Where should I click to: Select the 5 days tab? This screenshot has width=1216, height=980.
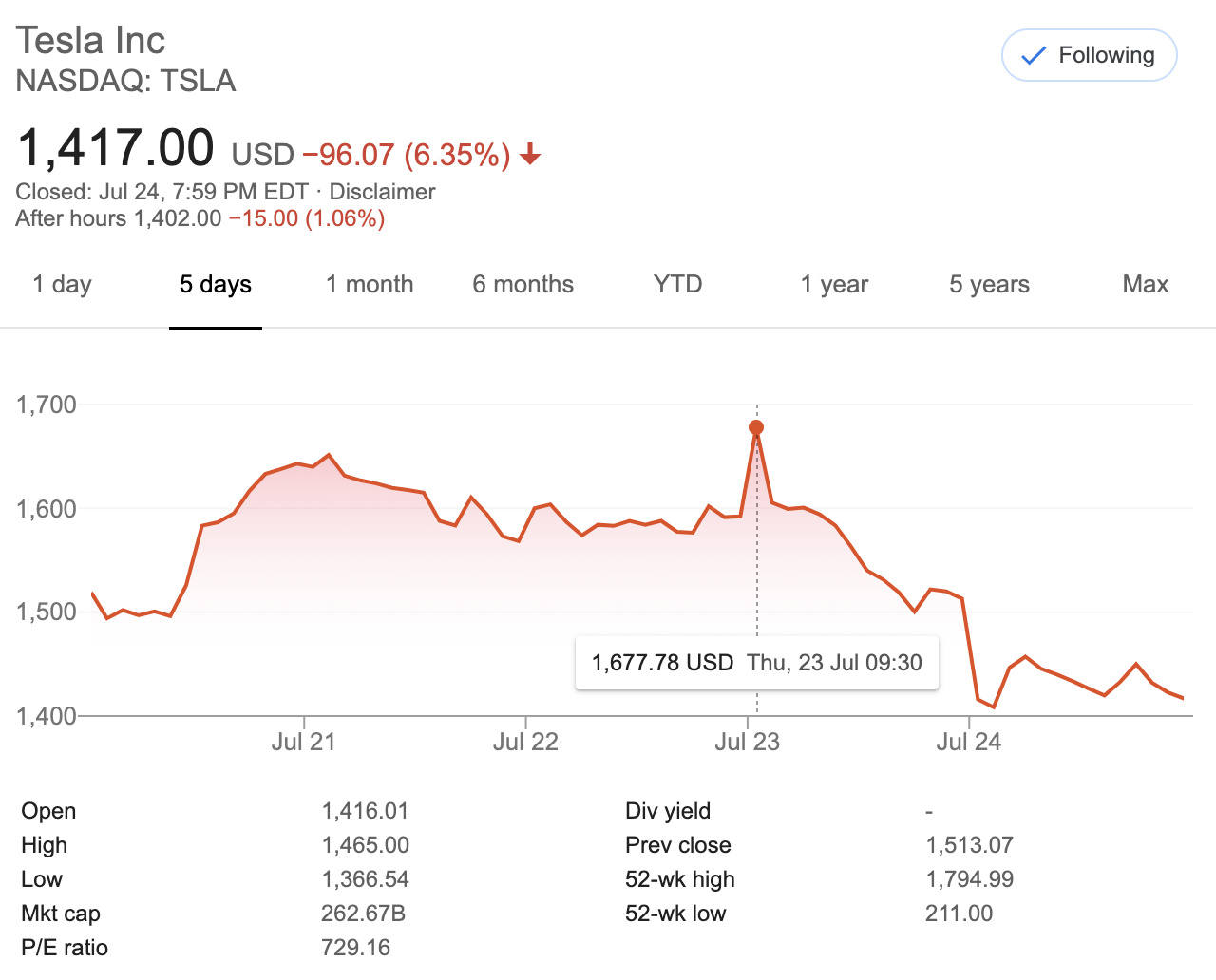[216, 284]
